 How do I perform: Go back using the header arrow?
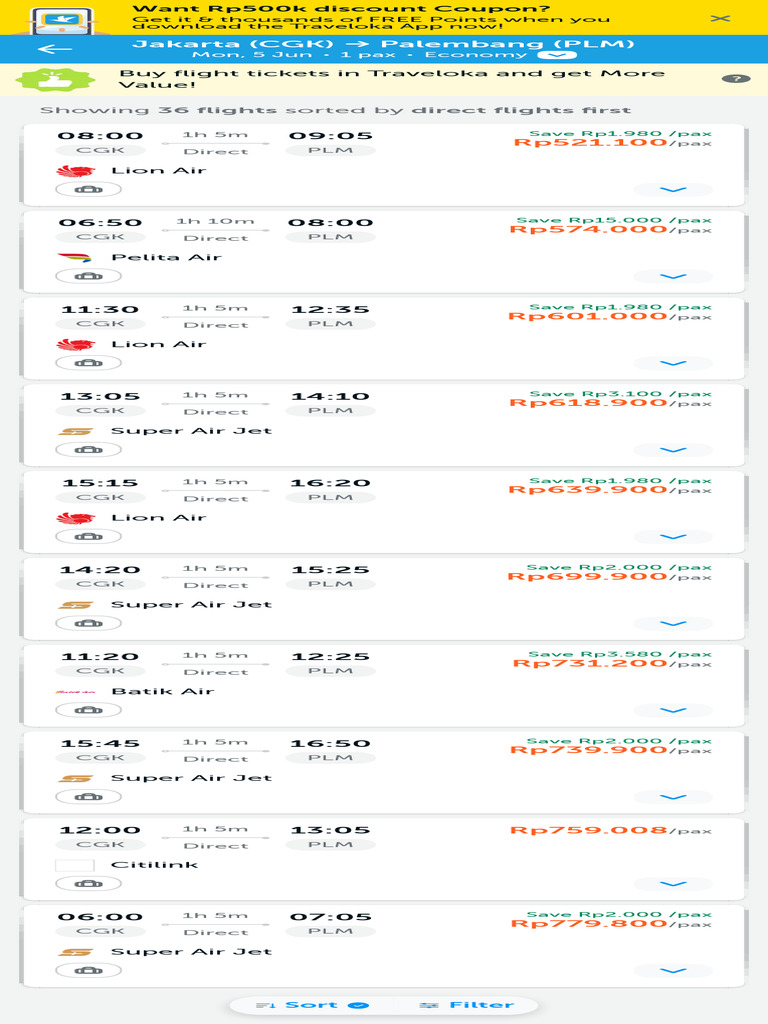(57, 49)
